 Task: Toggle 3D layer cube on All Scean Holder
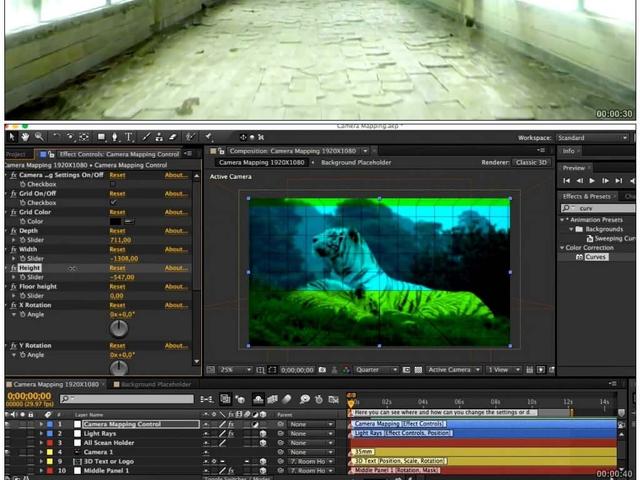[263, 443]
